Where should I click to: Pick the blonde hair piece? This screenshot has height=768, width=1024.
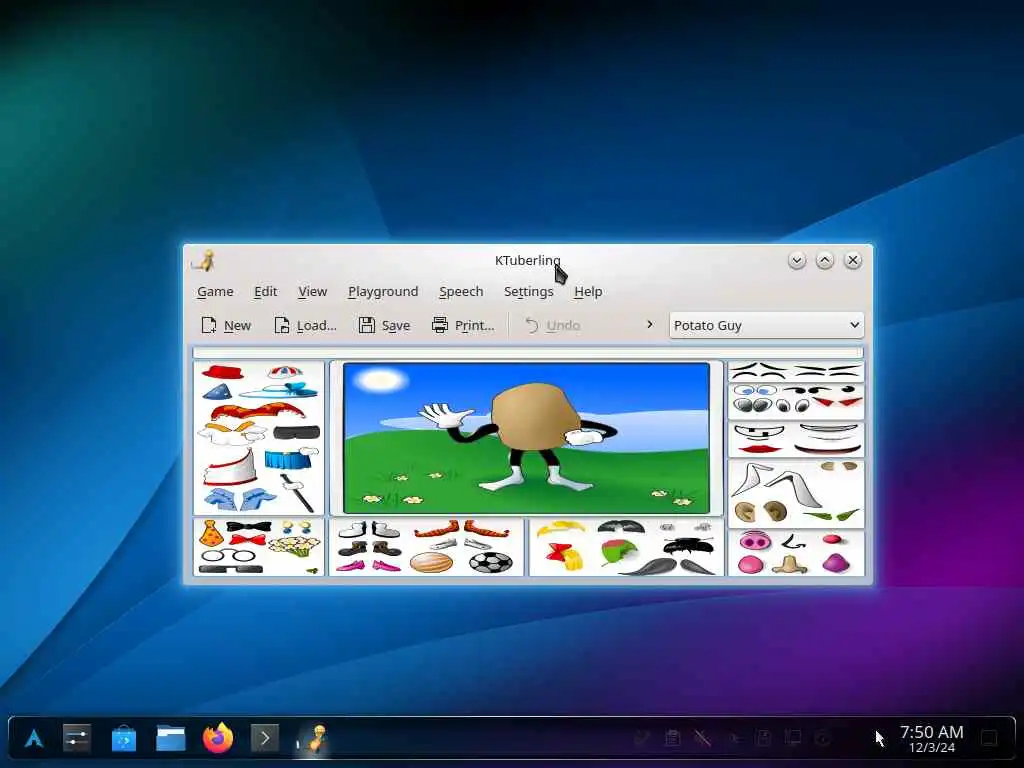(560, 528)
